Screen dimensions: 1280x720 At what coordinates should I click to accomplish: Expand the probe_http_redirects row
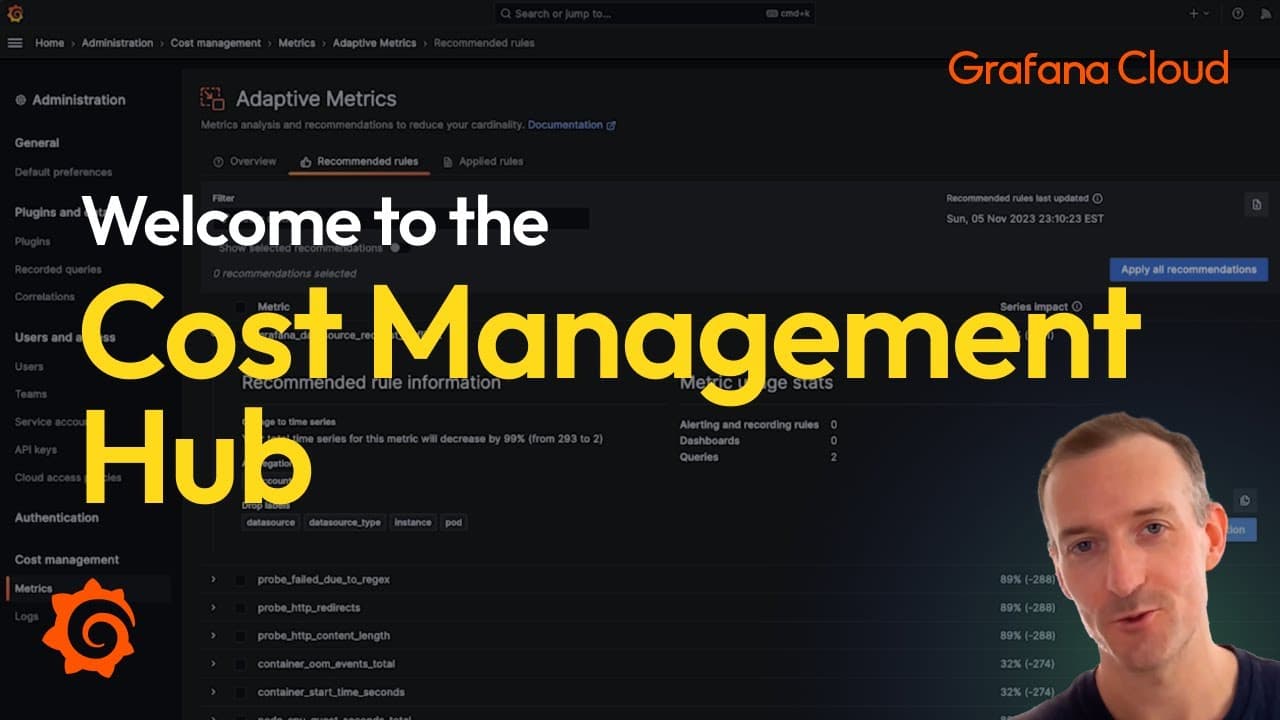click(x=213, y=607)
